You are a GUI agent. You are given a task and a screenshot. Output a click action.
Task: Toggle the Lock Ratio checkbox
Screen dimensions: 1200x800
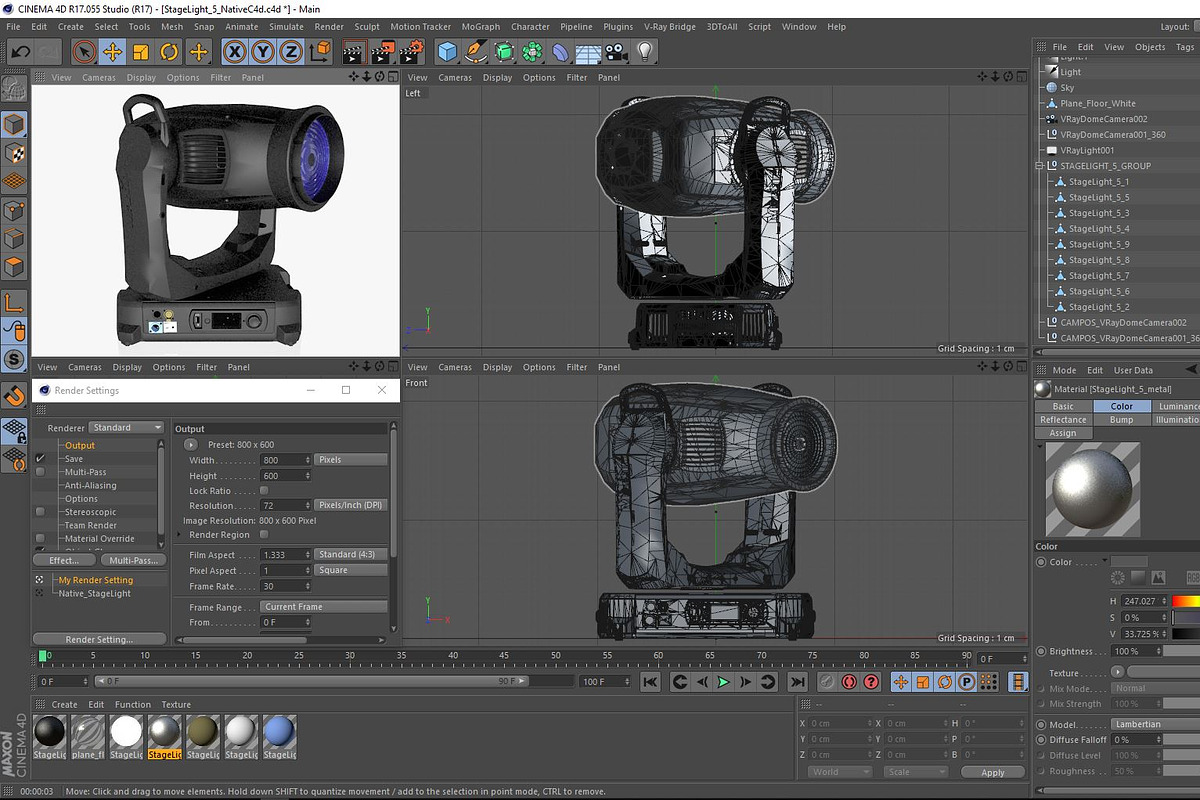pyautogui.click(x=264, y=491)
